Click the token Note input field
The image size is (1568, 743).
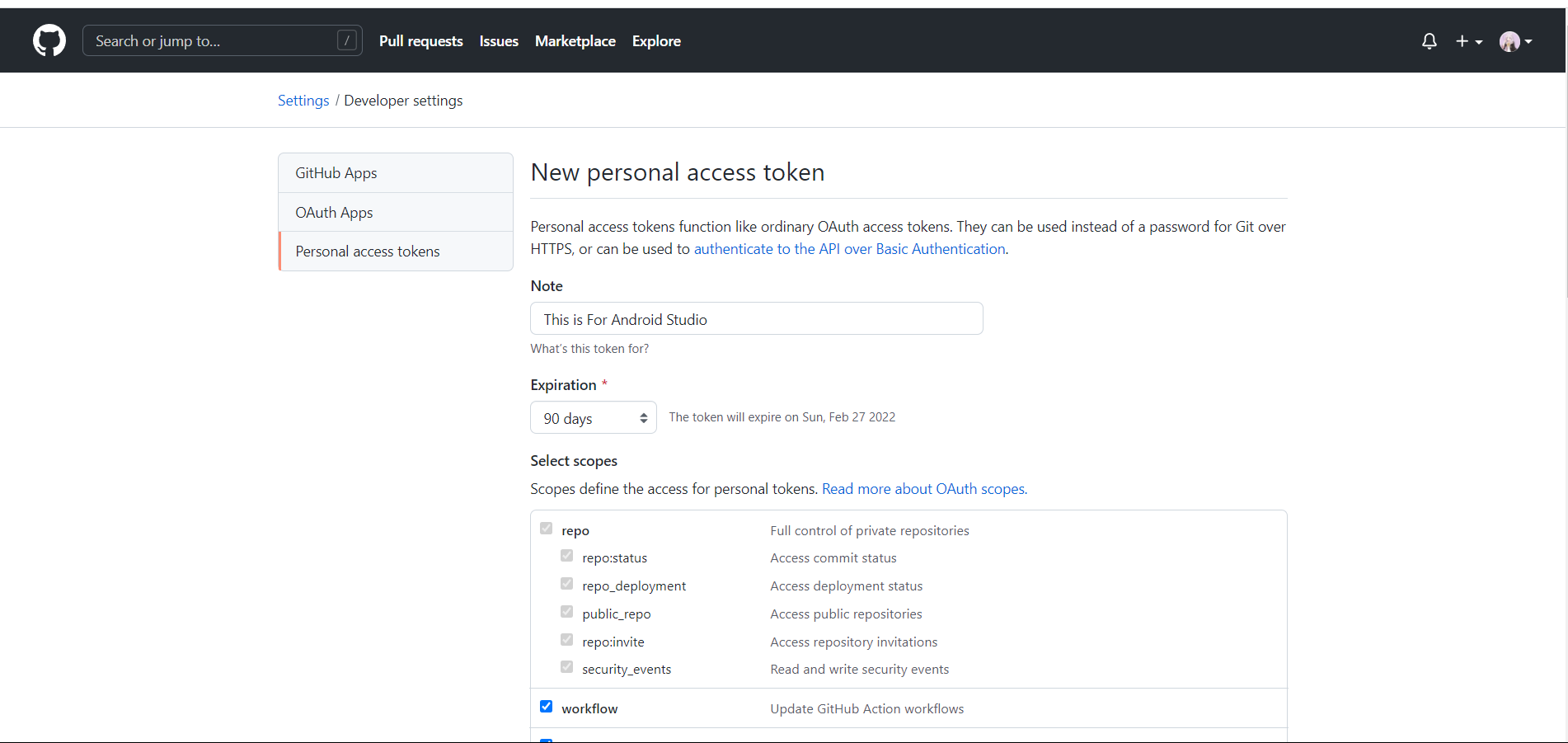pyautogui.click(x=756, y=318)
